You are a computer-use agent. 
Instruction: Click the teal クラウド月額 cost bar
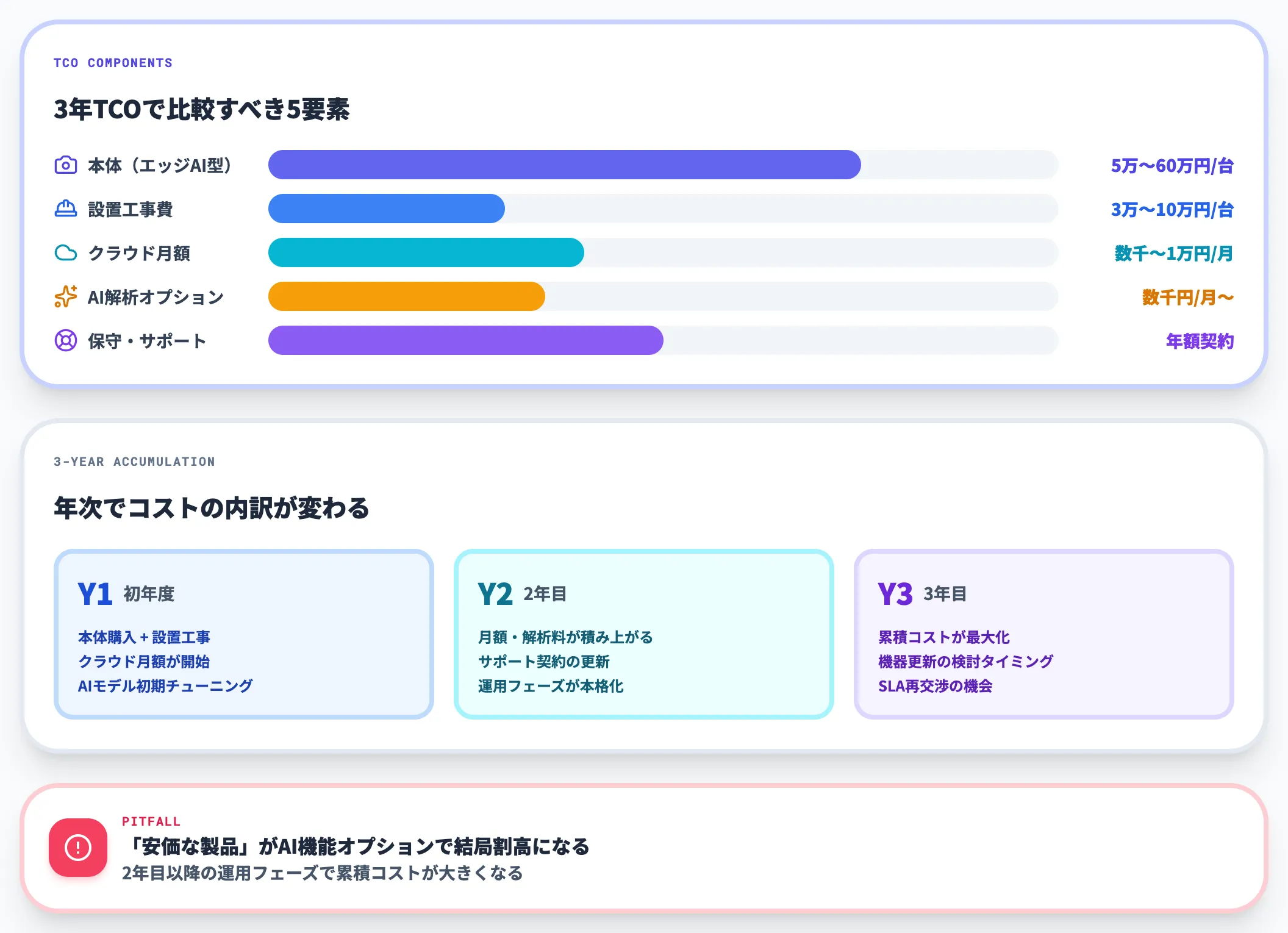[426, 252]
